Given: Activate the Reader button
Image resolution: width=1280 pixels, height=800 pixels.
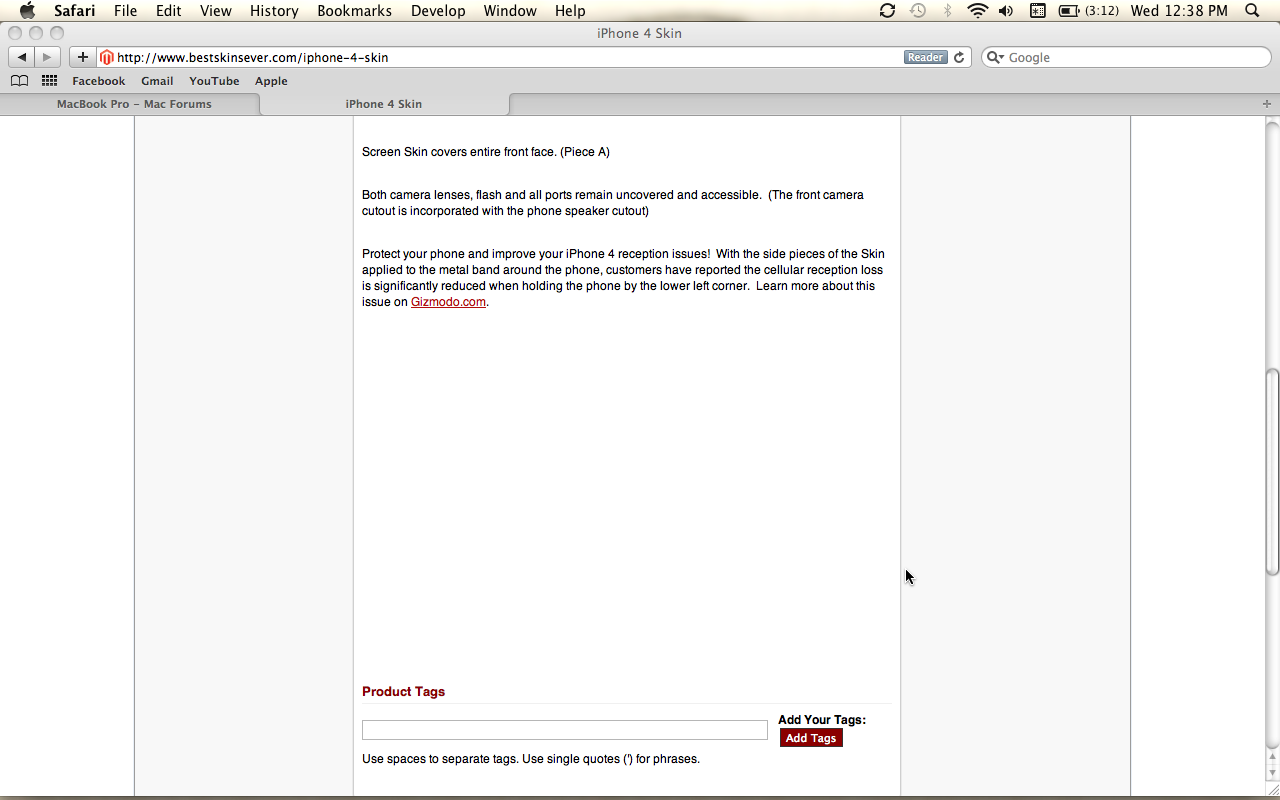Looking at the screenshot, I should pyautogui.click(x=925, y=57).
